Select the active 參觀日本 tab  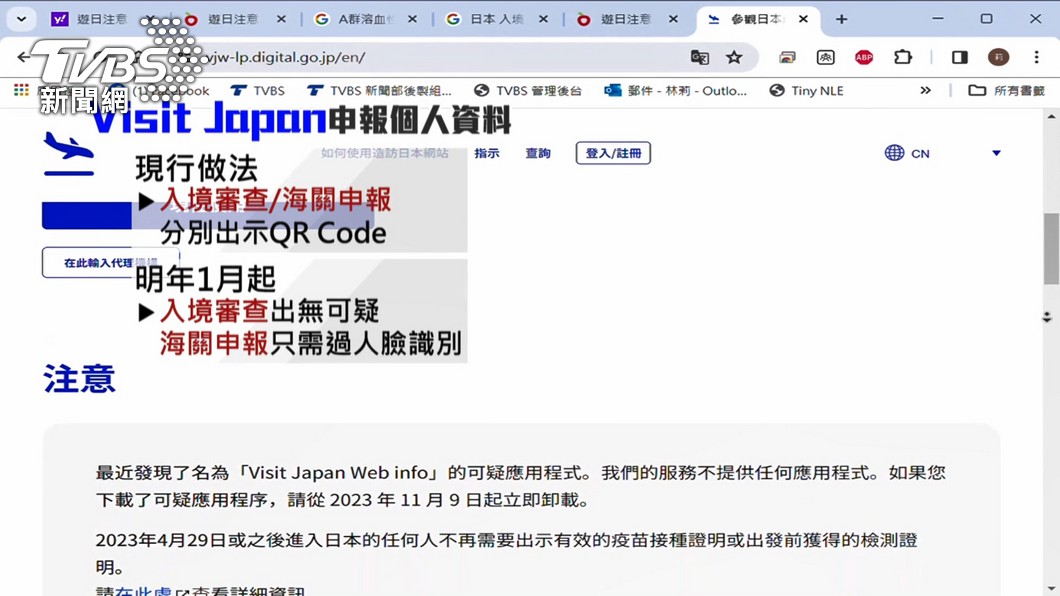click(747, 19)
